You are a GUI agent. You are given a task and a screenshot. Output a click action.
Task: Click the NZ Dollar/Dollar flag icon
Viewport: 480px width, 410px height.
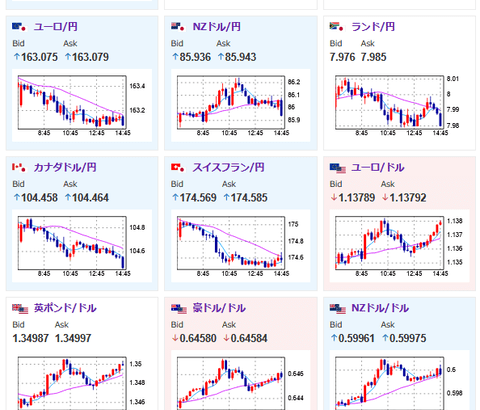click(338, 309)
